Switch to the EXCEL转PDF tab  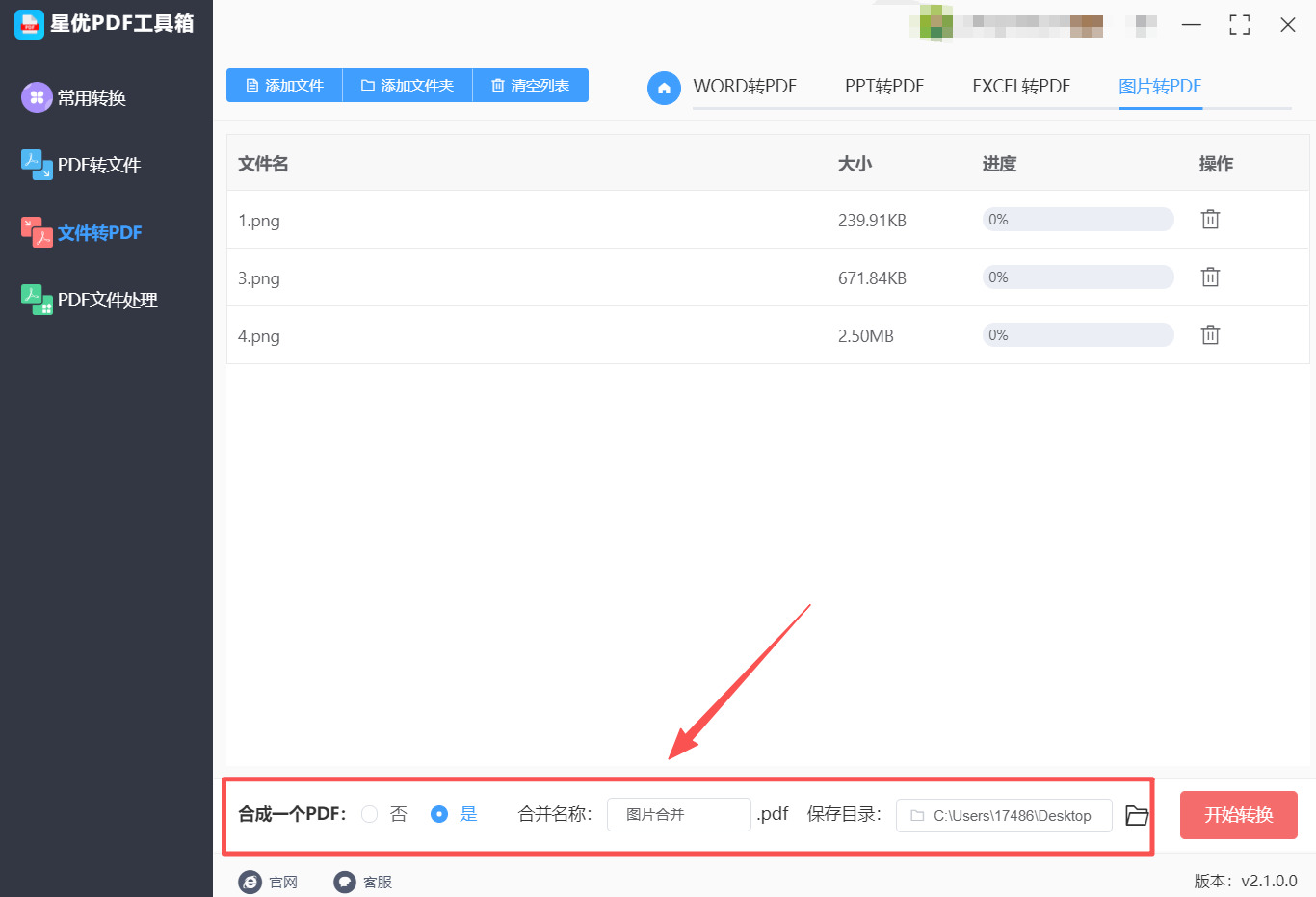1021,87
